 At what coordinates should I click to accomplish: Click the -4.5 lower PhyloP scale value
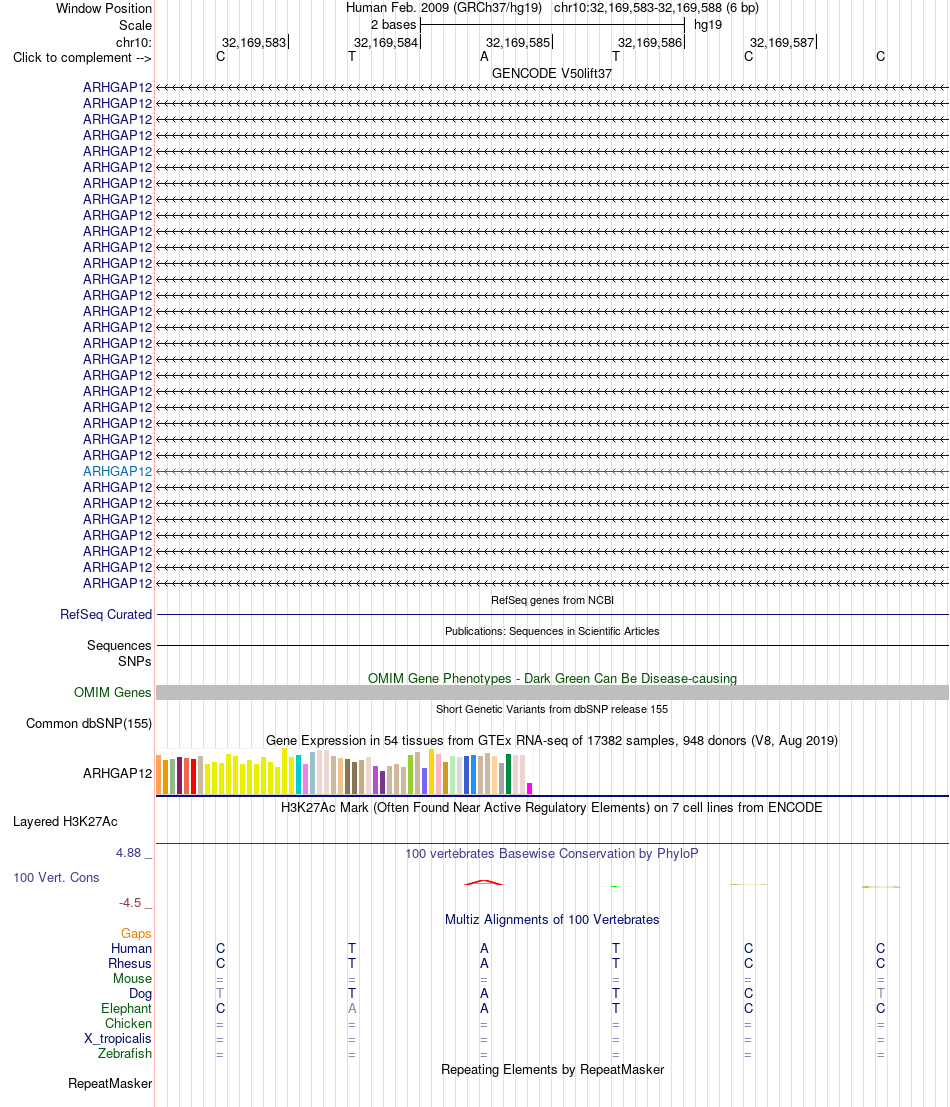coord(130,903)
